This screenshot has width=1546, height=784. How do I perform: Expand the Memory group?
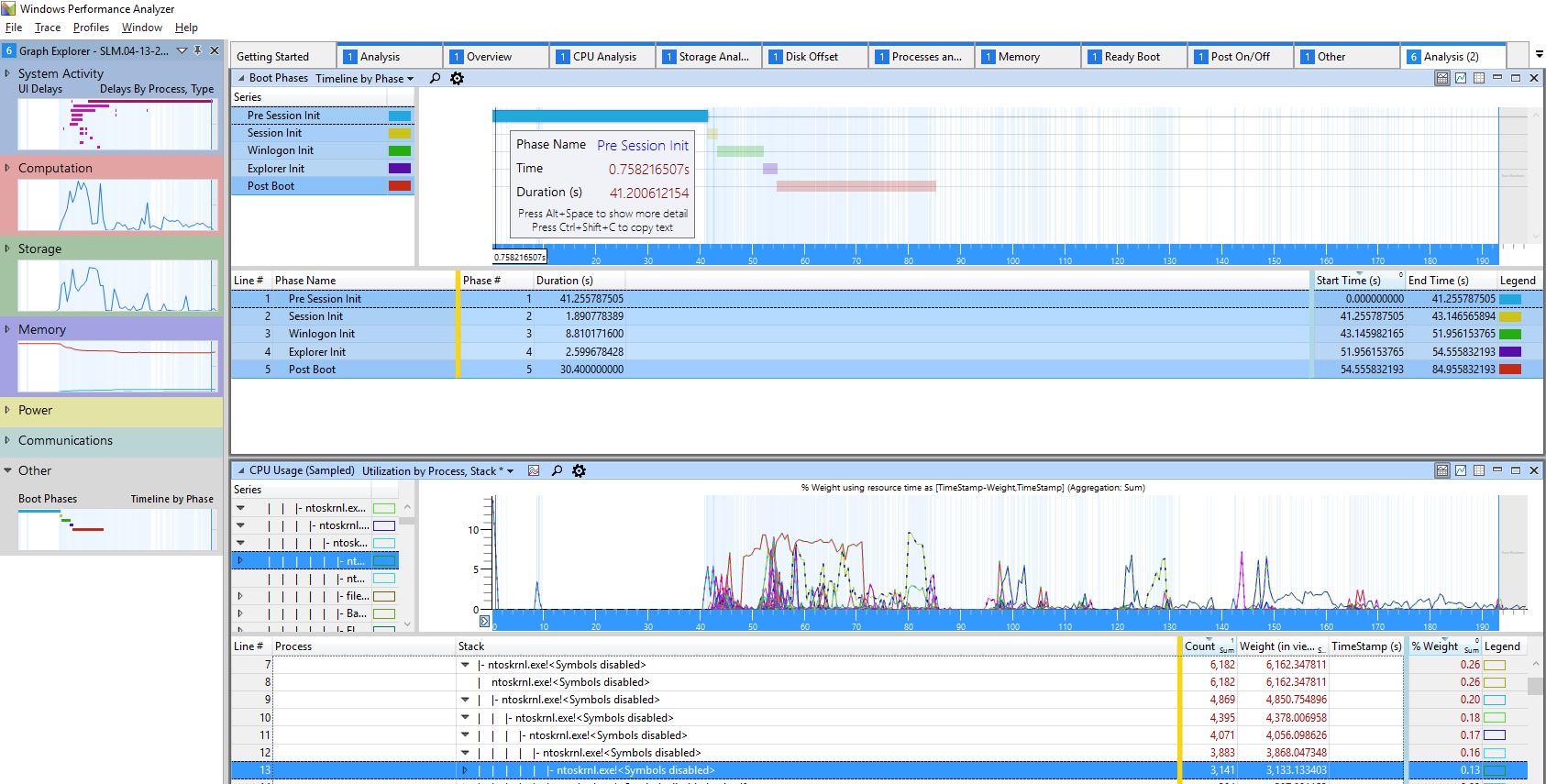pyautogui.click(x=7, y=329)
